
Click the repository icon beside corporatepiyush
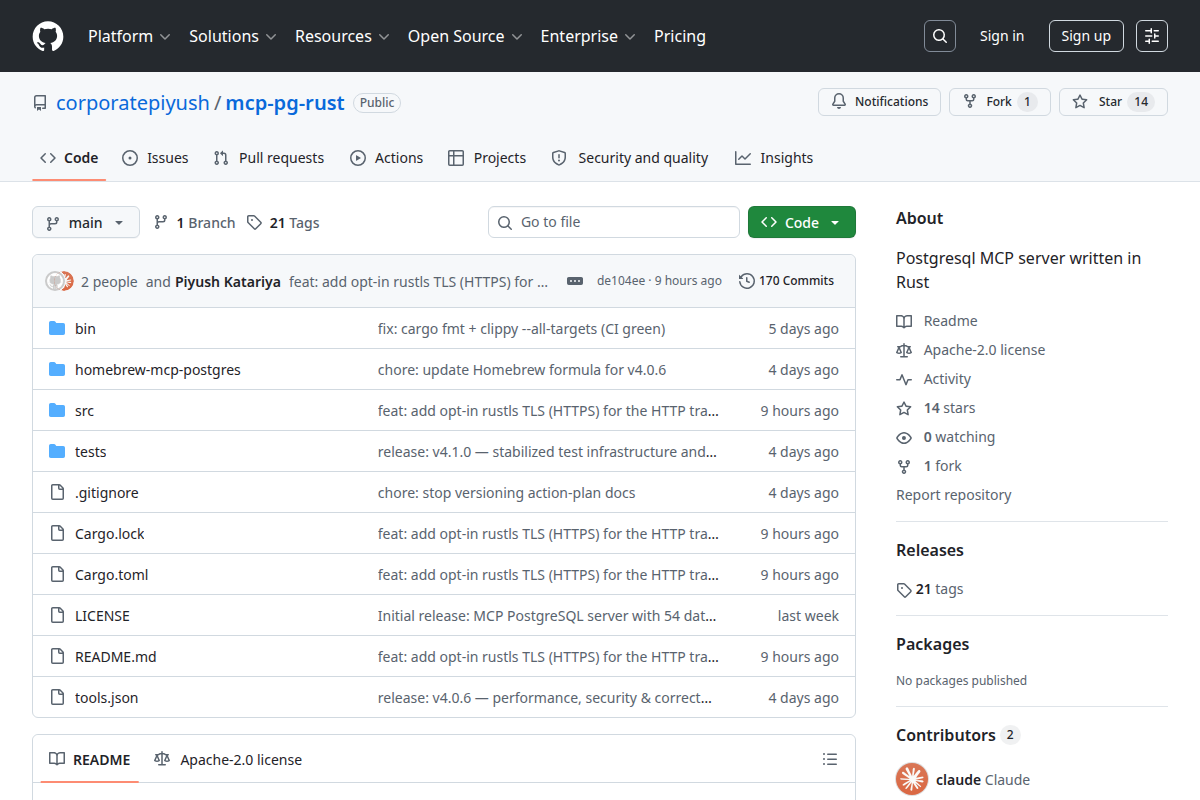point(40,103)
